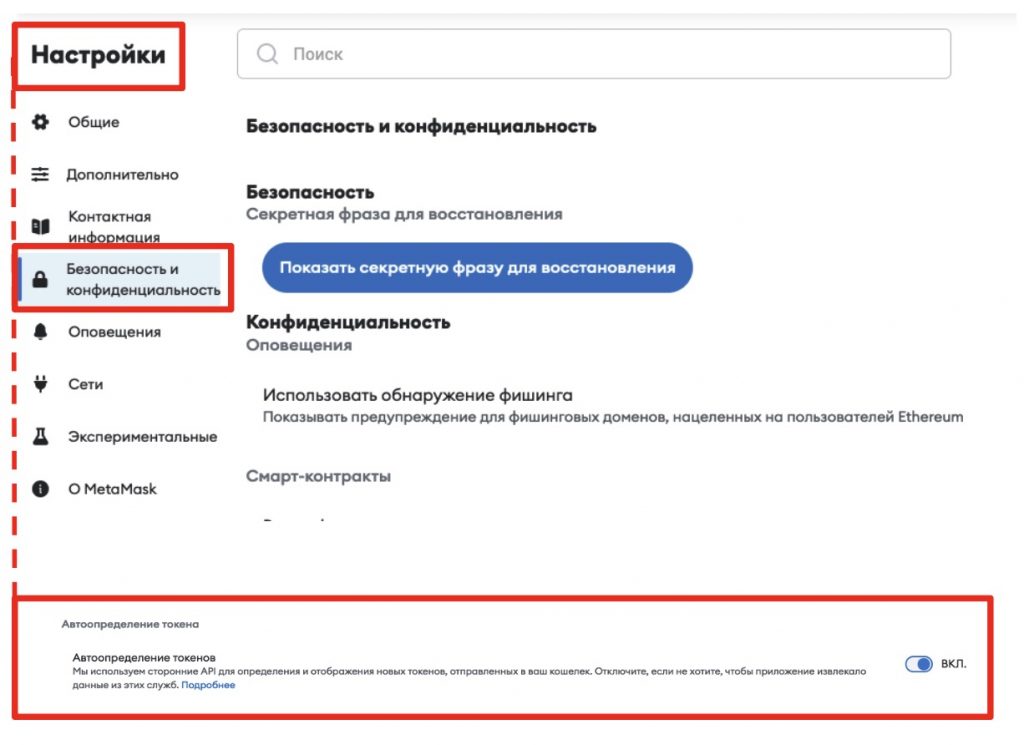Toggle Автоопределение токенов switch off
This screenshot has height=745, width=1024.
tap(918, 664)
